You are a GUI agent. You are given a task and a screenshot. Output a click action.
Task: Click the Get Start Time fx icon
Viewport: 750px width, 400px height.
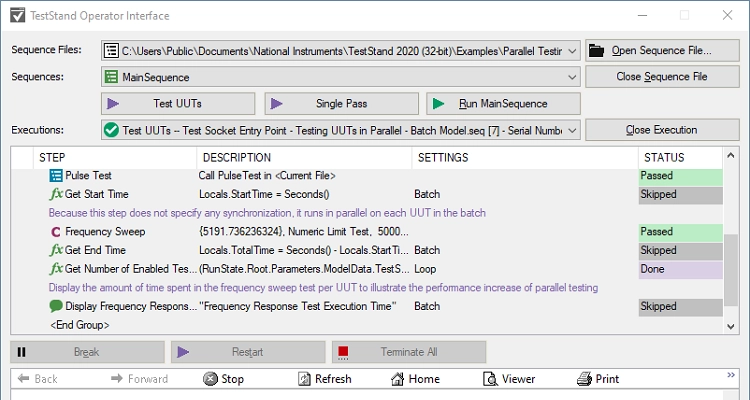[x=56, y=194]
